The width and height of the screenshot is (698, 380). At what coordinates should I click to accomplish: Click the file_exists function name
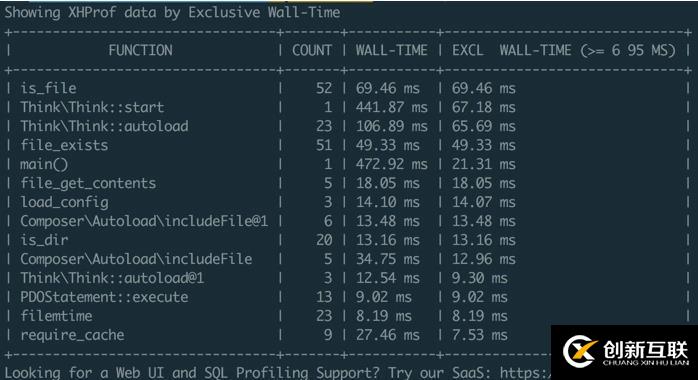[64, 145]
